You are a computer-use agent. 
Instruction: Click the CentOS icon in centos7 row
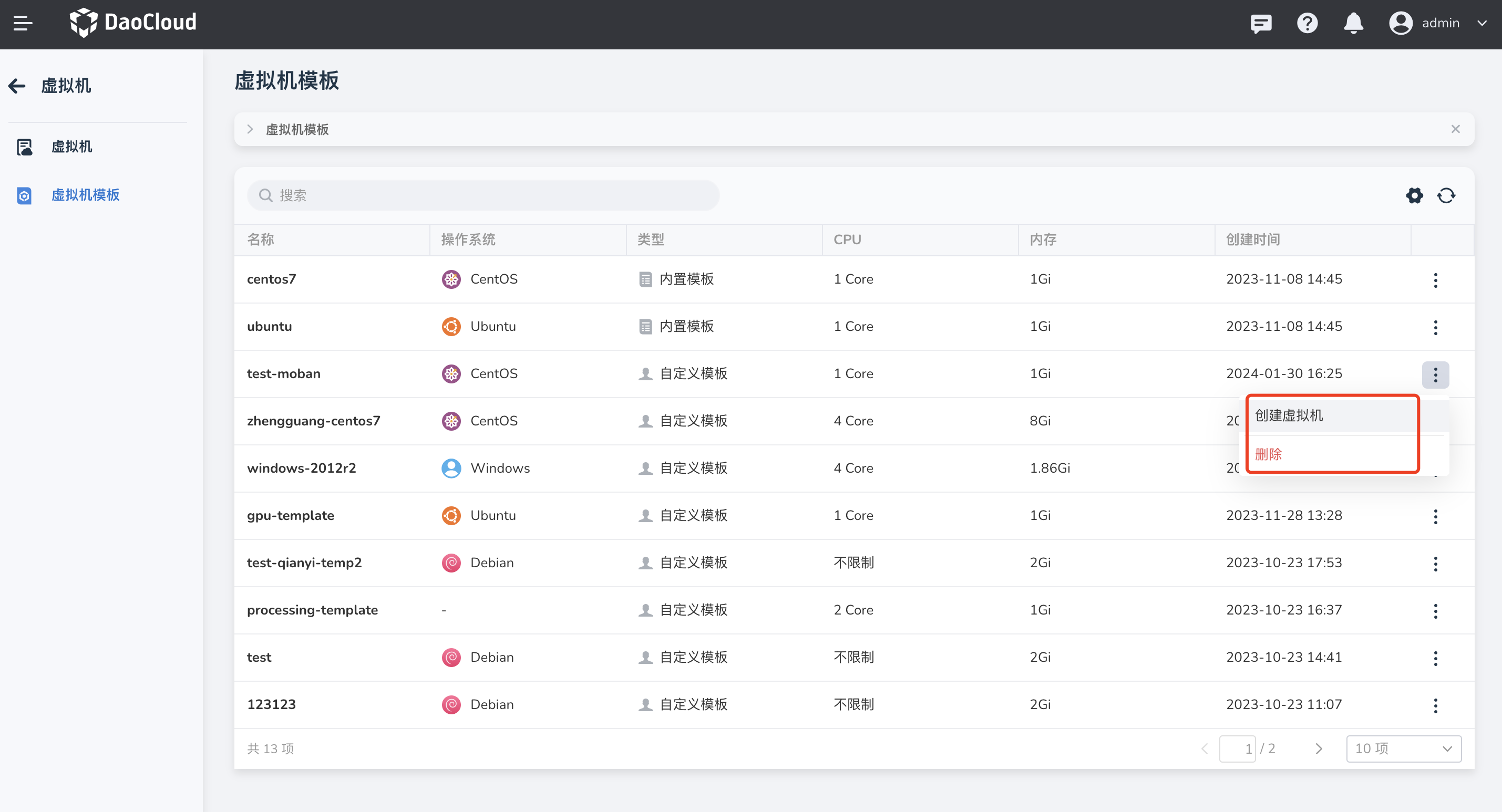[x=451, y=279]
